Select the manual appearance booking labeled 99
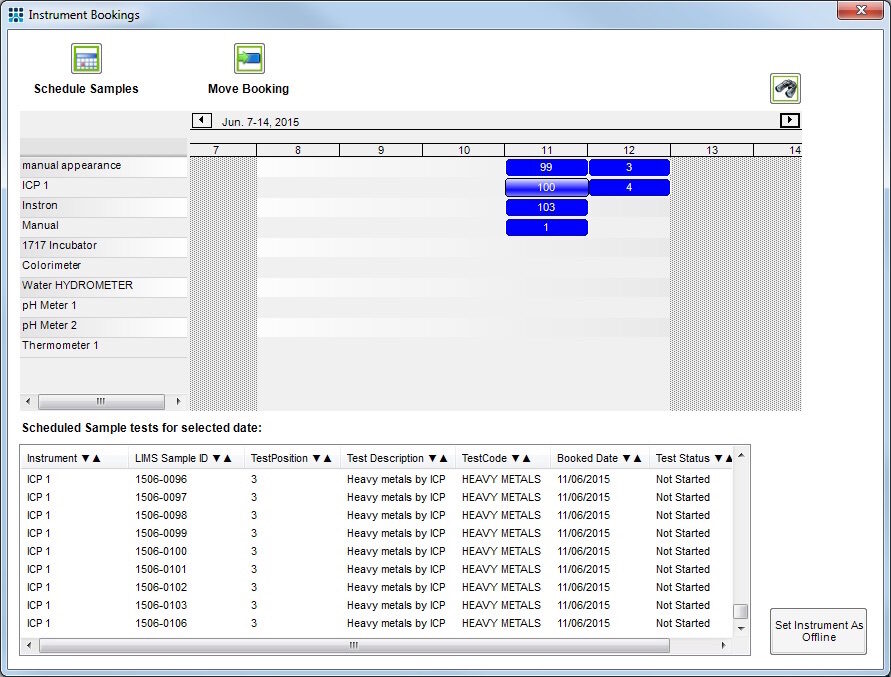The height and width of the screenshot is (677, 891). point(546,167)
